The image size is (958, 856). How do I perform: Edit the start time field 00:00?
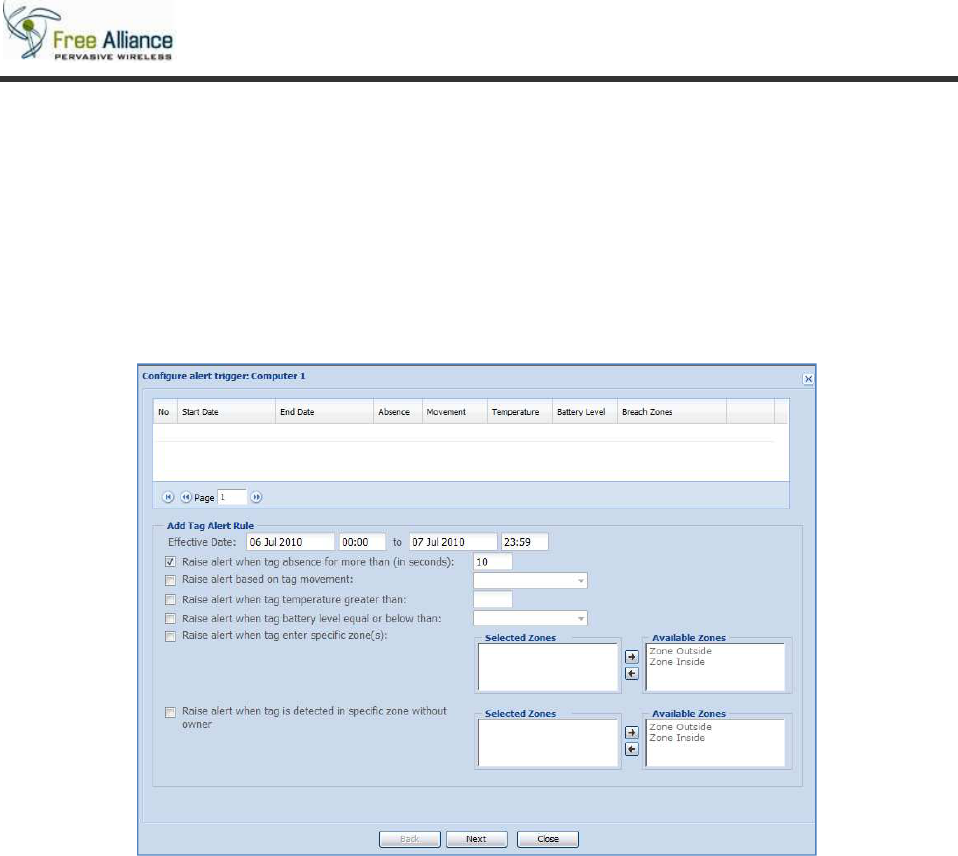362,542
